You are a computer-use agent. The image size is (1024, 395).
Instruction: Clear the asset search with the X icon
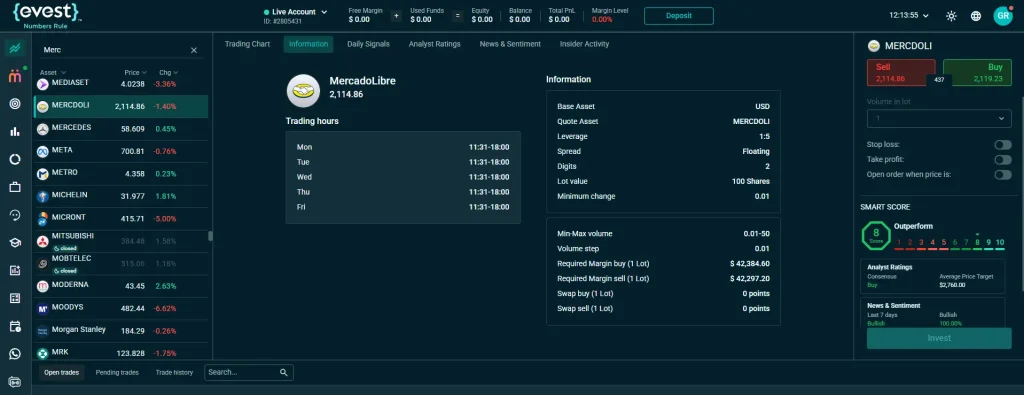point(194,50)
